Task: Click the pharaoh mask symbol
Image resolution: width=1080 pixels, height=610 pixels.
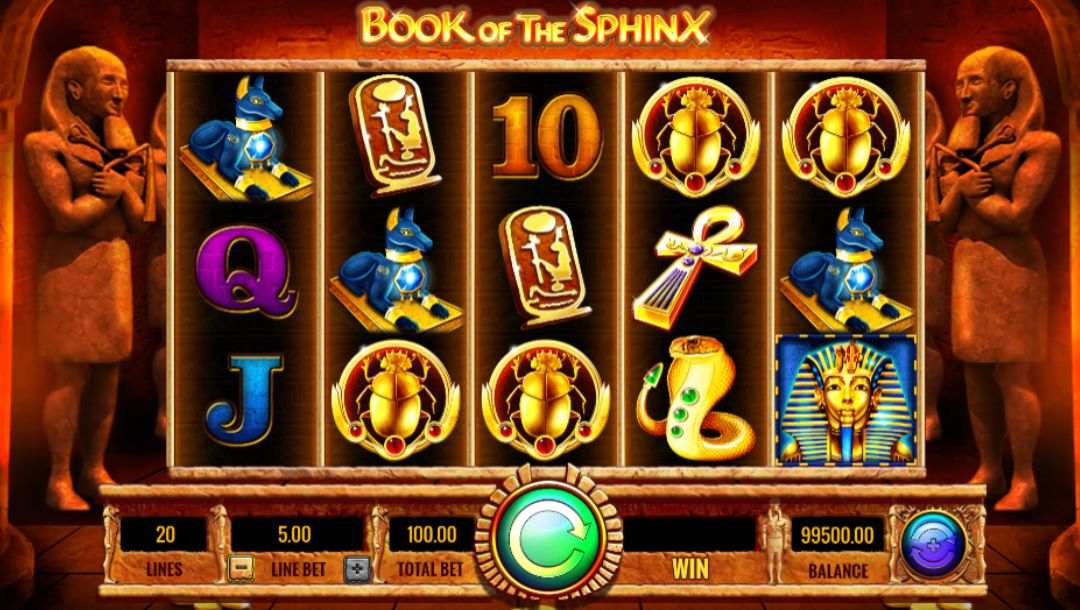Action: (x=847, y=399)
